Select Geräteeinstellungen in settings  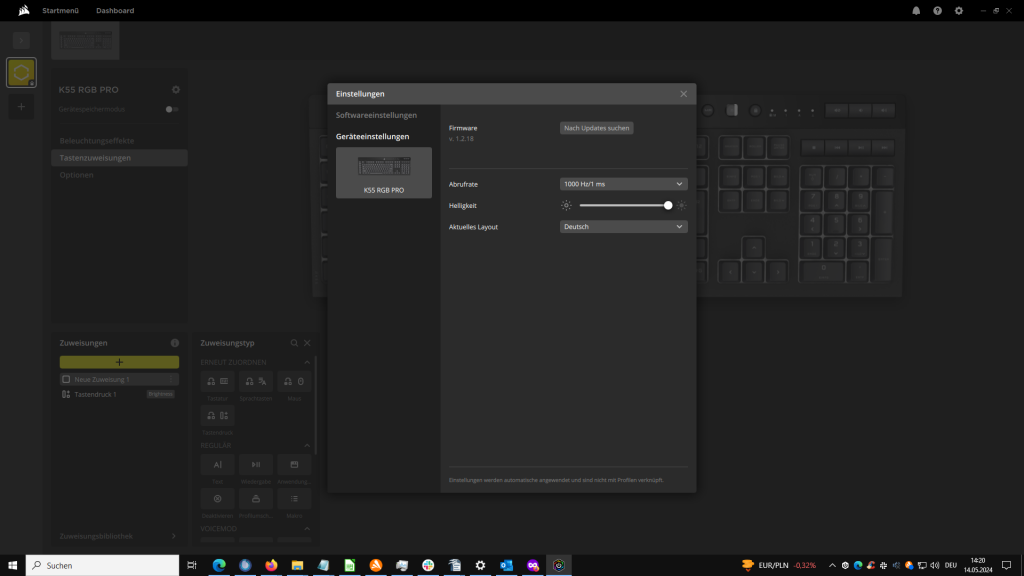pos(372,136)
